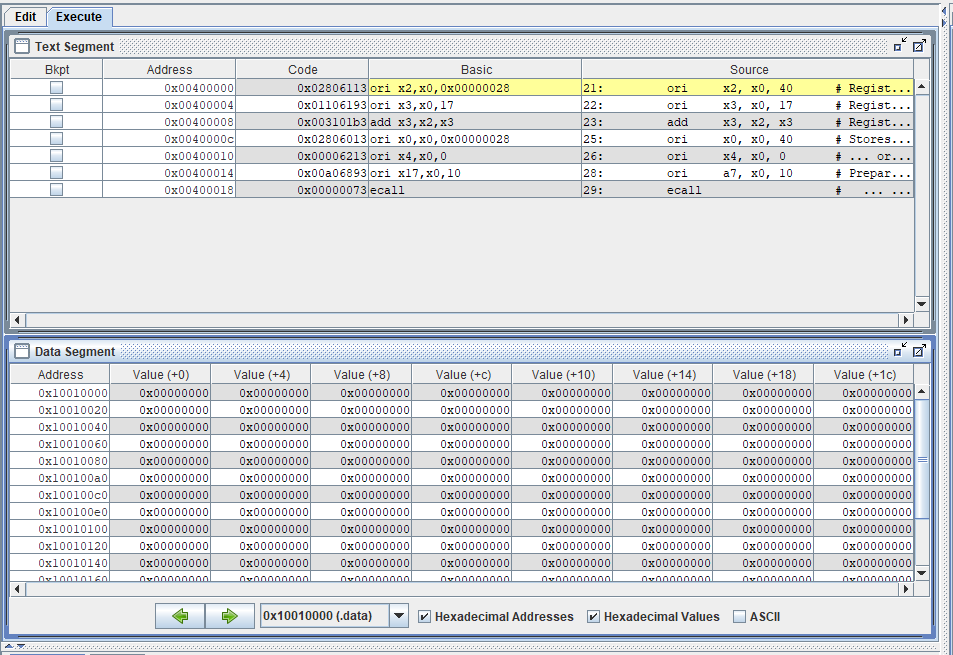Open the memory segment dropdown arrow
Screen dimensions: 953x655
[399, 616]
